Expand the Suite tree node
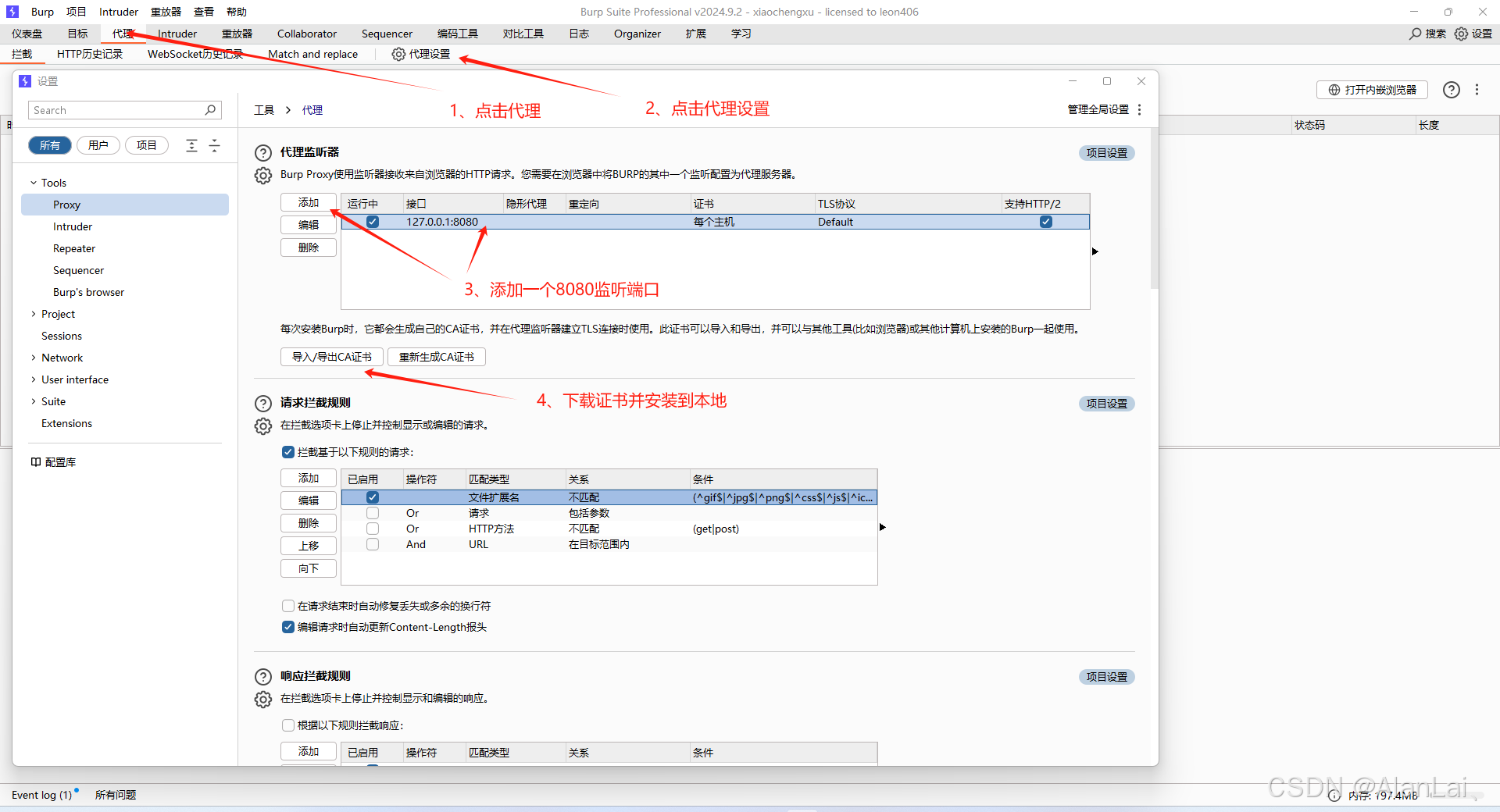 [34, 401]
